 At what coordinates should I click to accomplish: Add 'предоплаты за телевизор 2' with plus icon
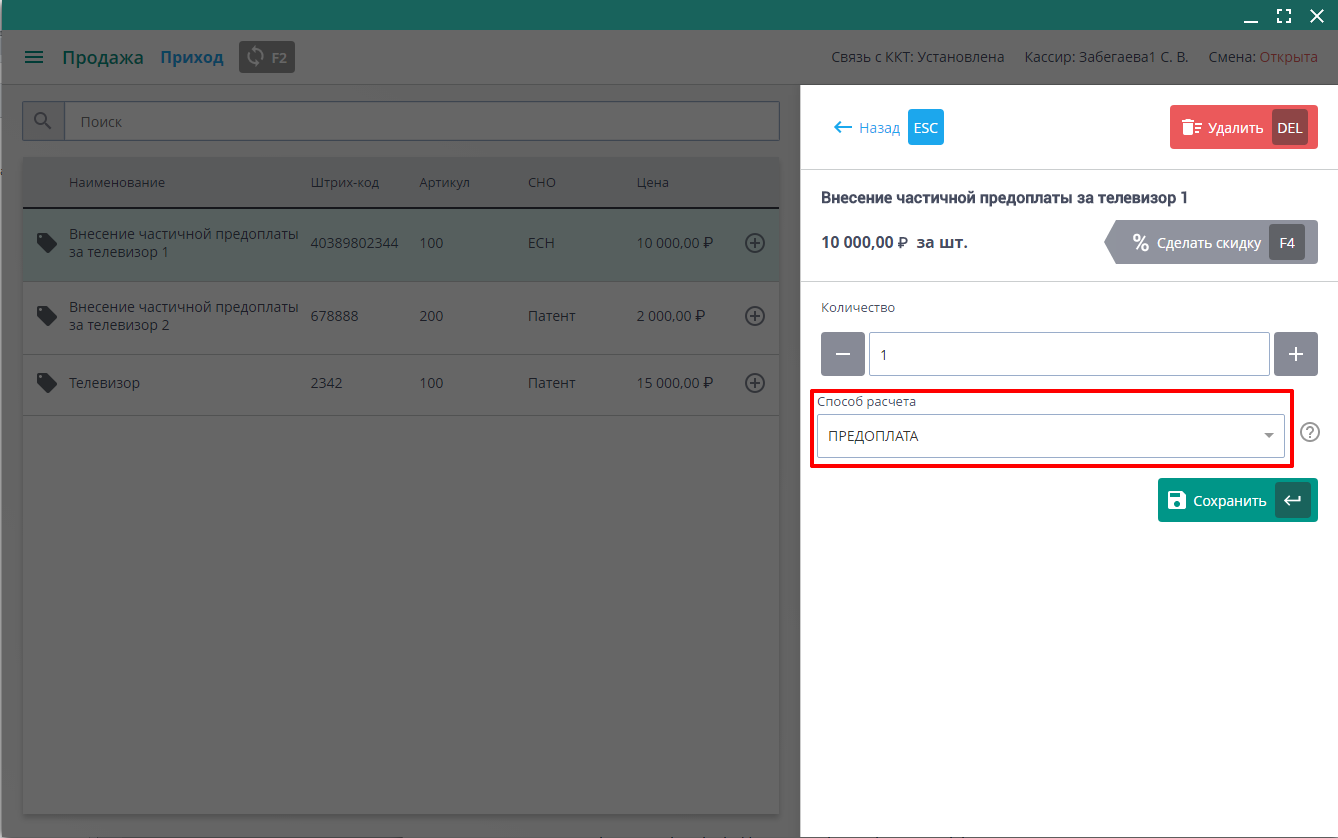point(755,316)
